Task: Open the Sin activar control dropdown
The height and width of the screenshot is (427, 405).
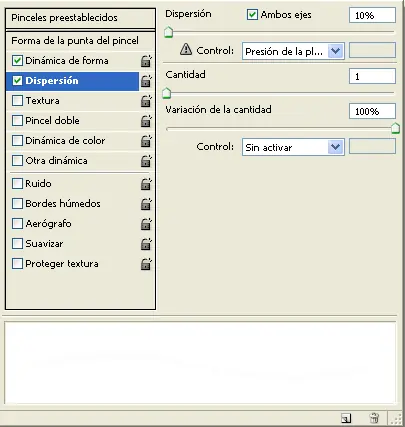Action: (293, 147)
